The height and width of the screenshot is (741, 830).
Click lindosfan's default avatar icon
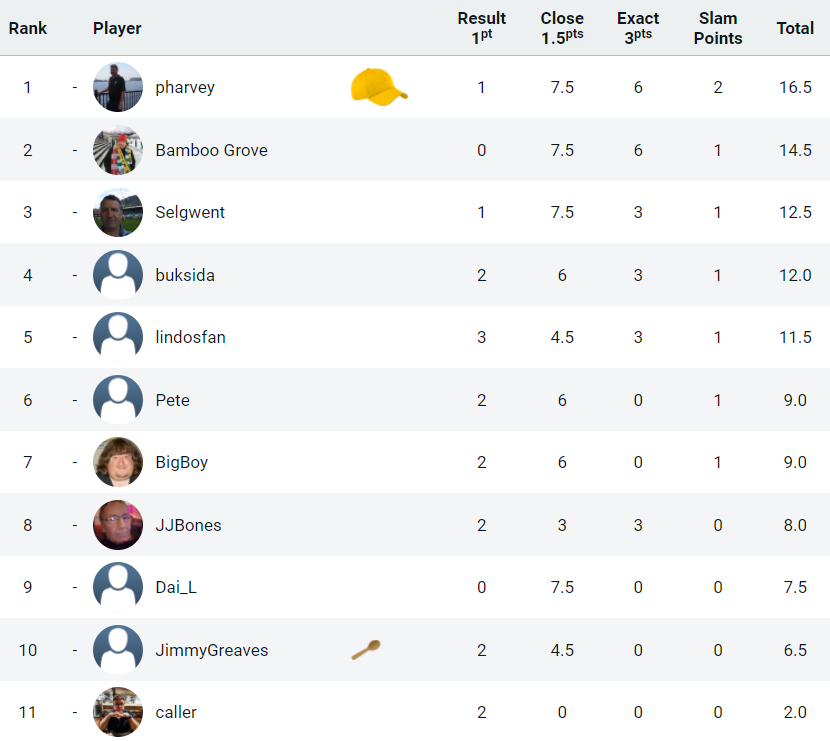coord(118,337)
